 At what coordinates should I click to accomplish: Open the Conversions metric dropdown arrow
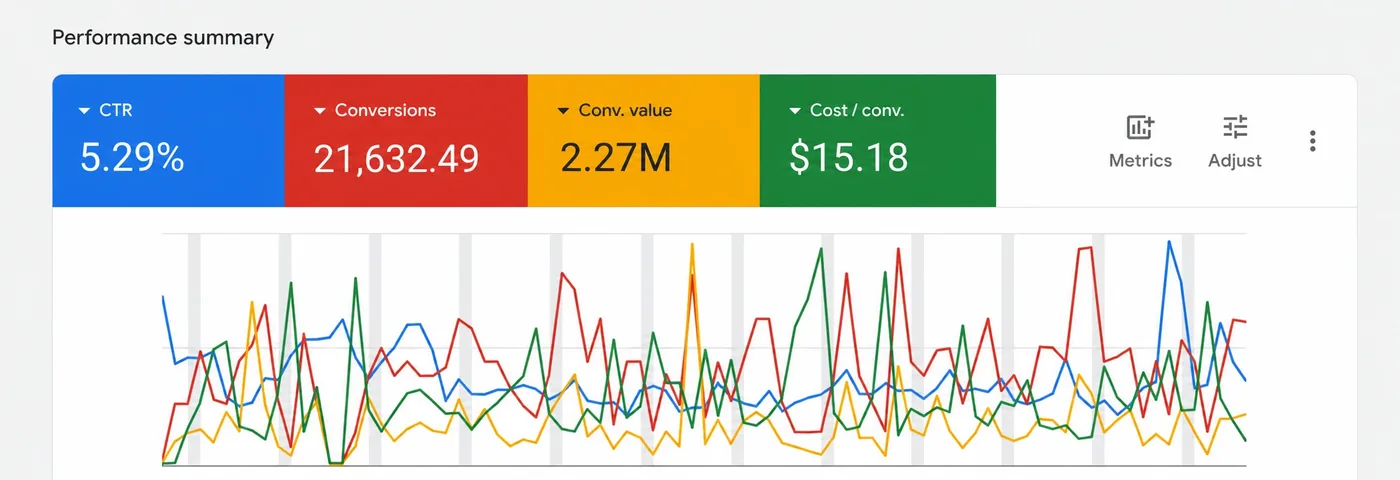pyautogui.click(x=320, y=111)
